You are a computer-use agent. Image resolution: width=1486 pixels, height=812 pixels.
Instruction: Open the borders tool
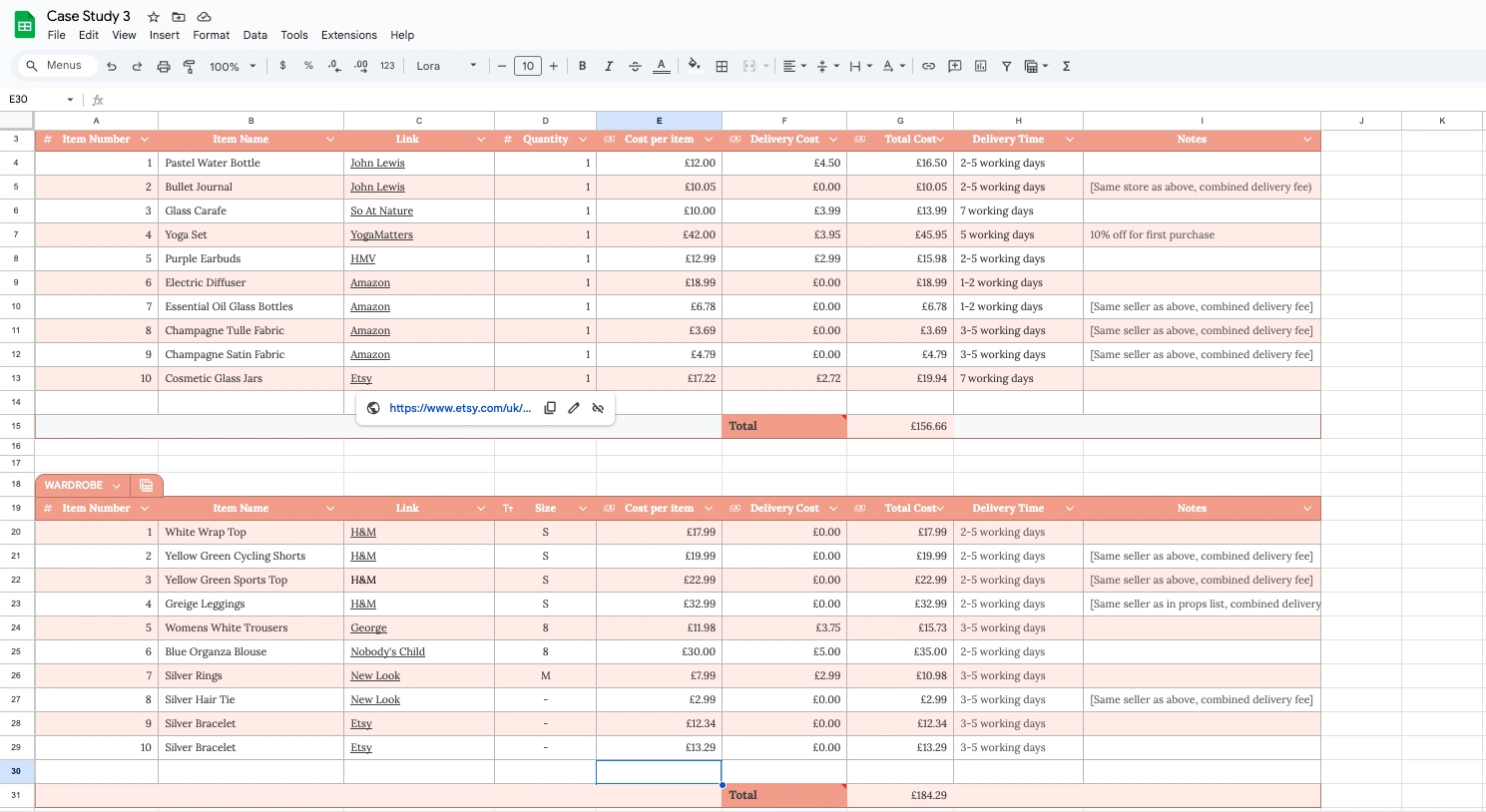722,66
